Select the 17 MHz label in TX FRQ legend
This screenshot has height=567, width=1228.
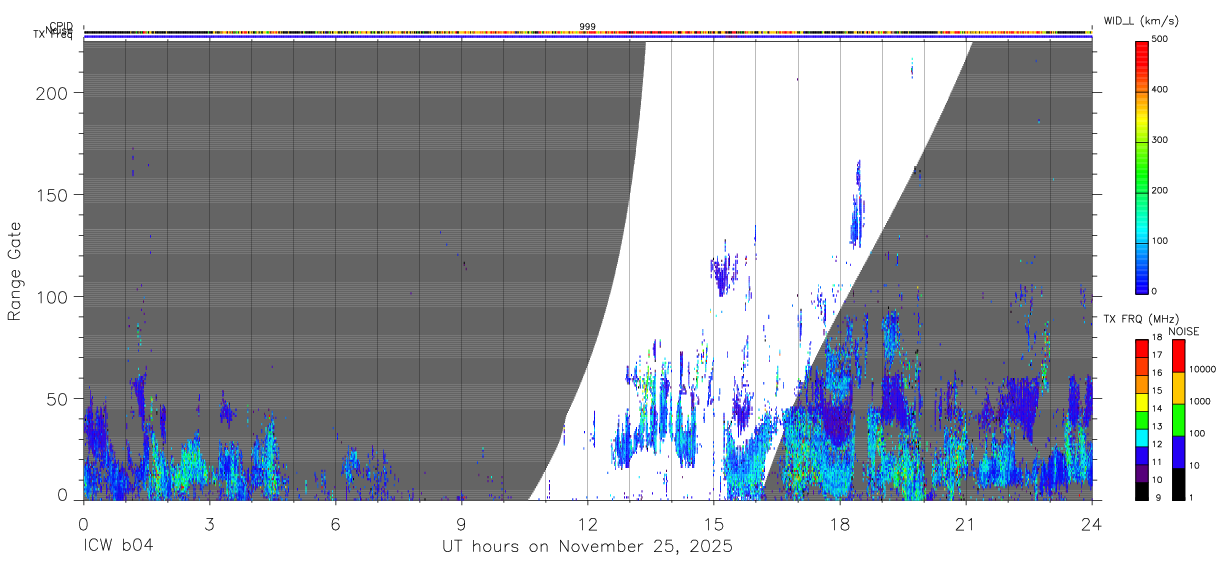(1158, 355)
